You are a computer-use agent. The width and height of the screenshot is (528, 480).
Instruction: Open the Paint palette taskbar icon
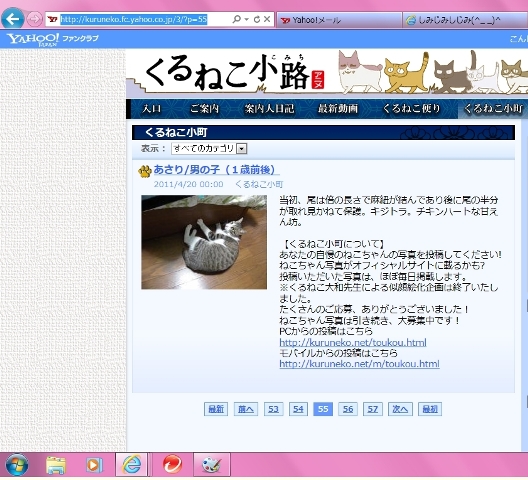[212, 465]
